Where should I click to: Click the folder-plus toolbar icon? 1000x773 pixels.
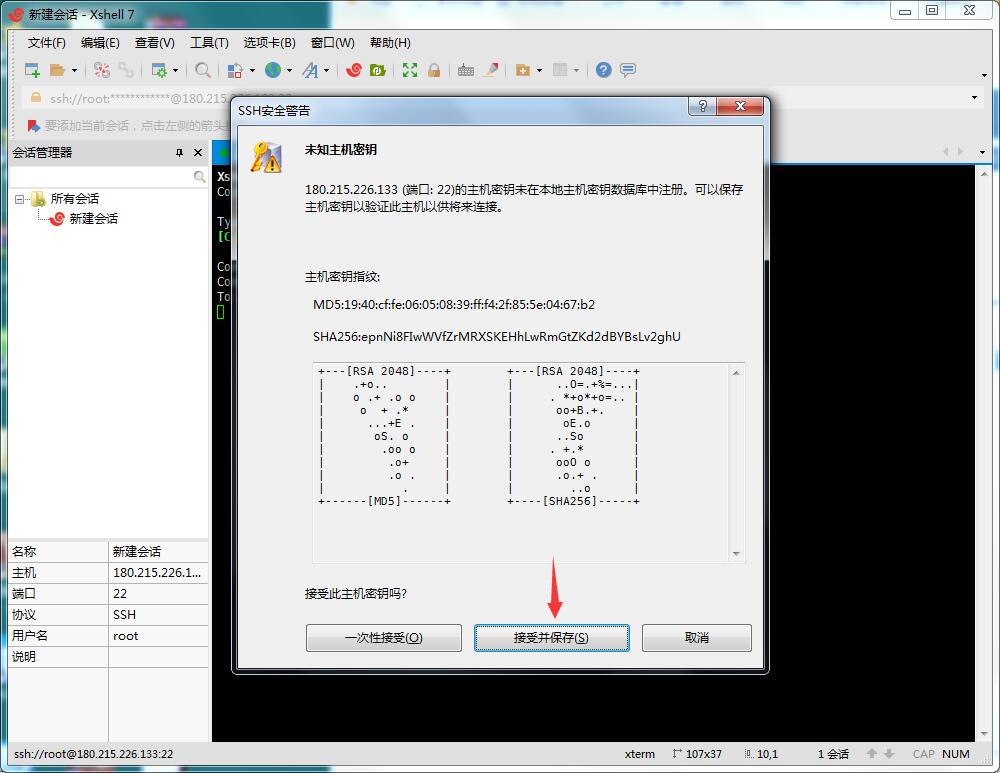523,70
